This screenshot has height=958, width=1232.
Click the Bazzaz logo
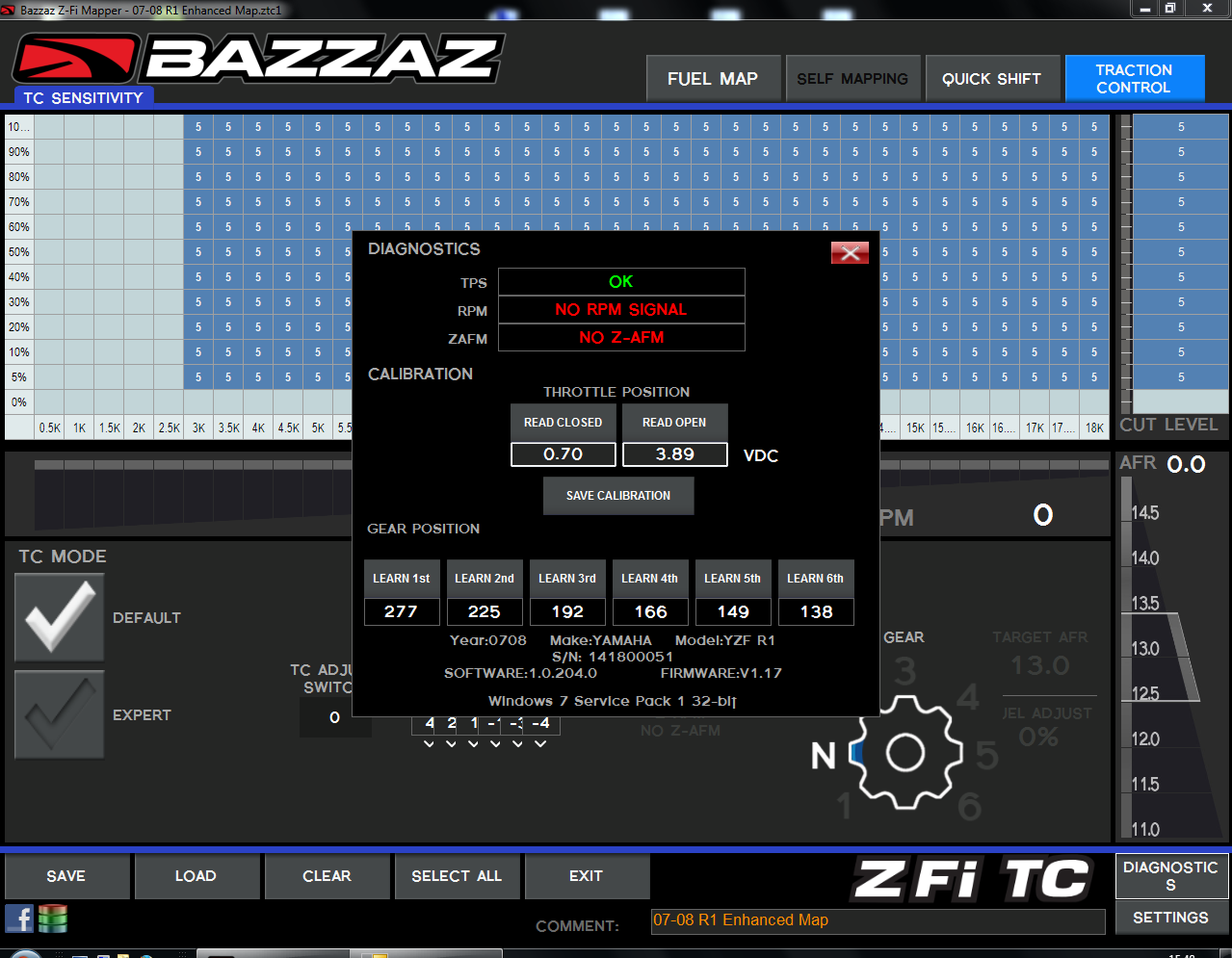tap(258, 59)
